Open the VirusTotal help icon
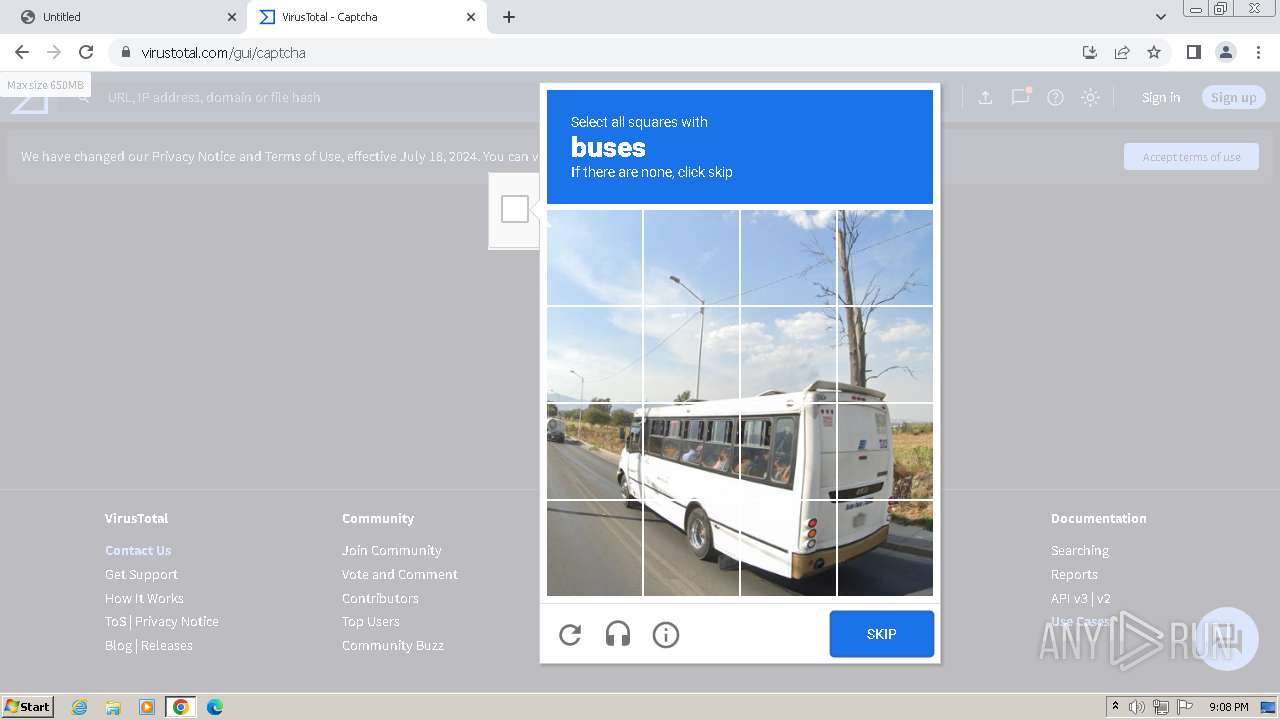 pyautogui.click(x=1055, y=97)
